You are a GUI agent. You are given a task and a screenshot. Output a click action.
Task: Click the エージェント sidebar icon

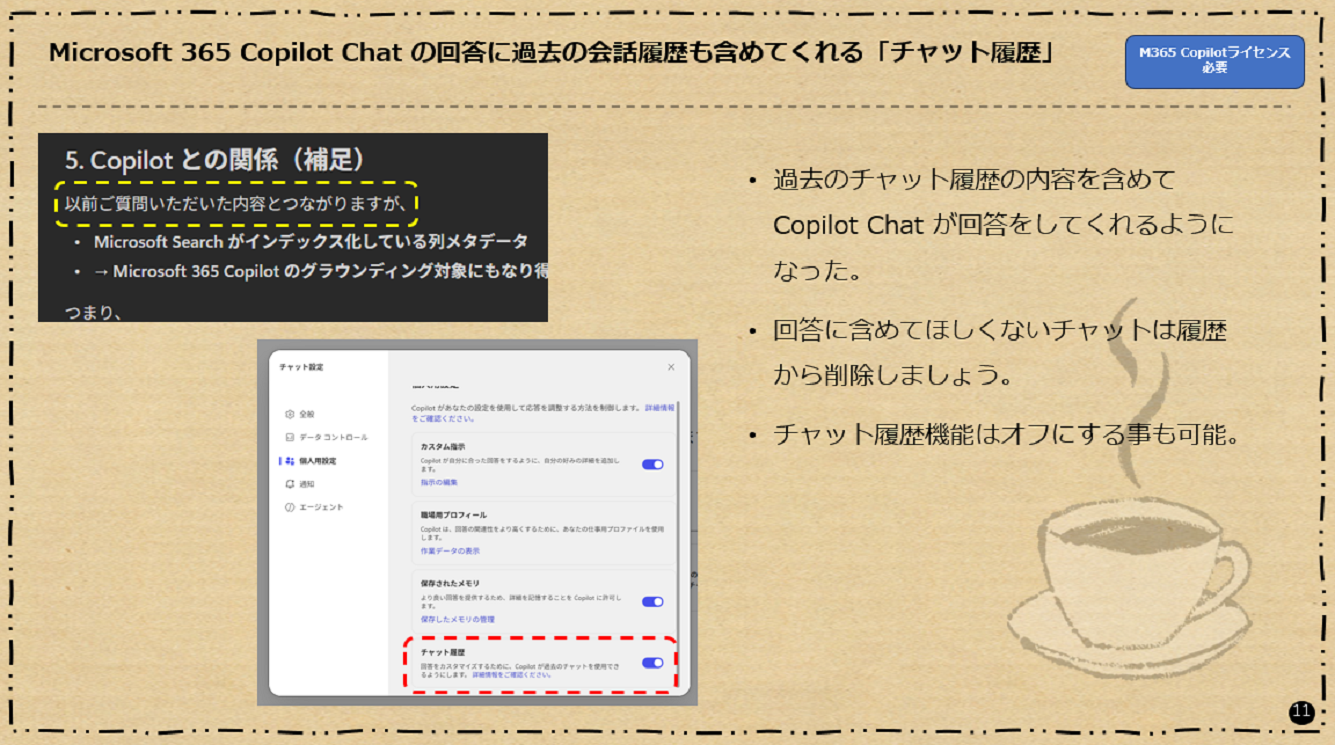pyautogui.click(x=289, y=504)
